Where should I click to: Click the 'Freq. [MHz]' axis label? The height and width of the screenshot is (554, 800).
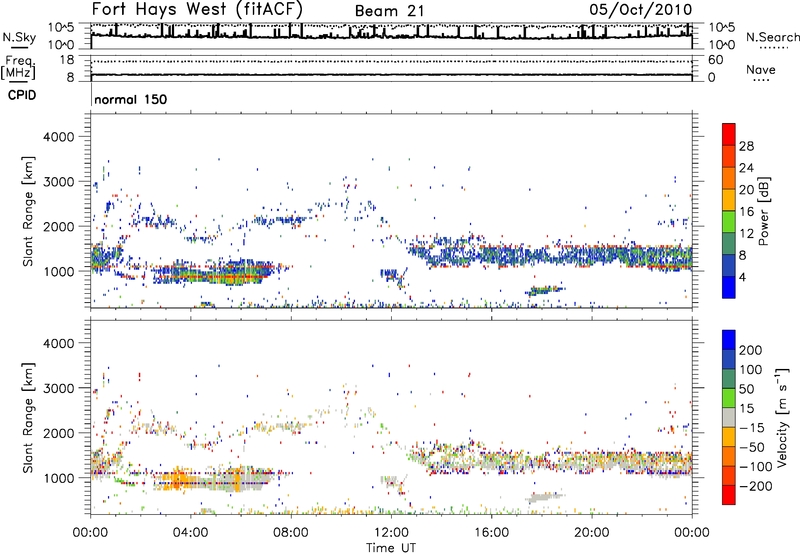(18, 67)
